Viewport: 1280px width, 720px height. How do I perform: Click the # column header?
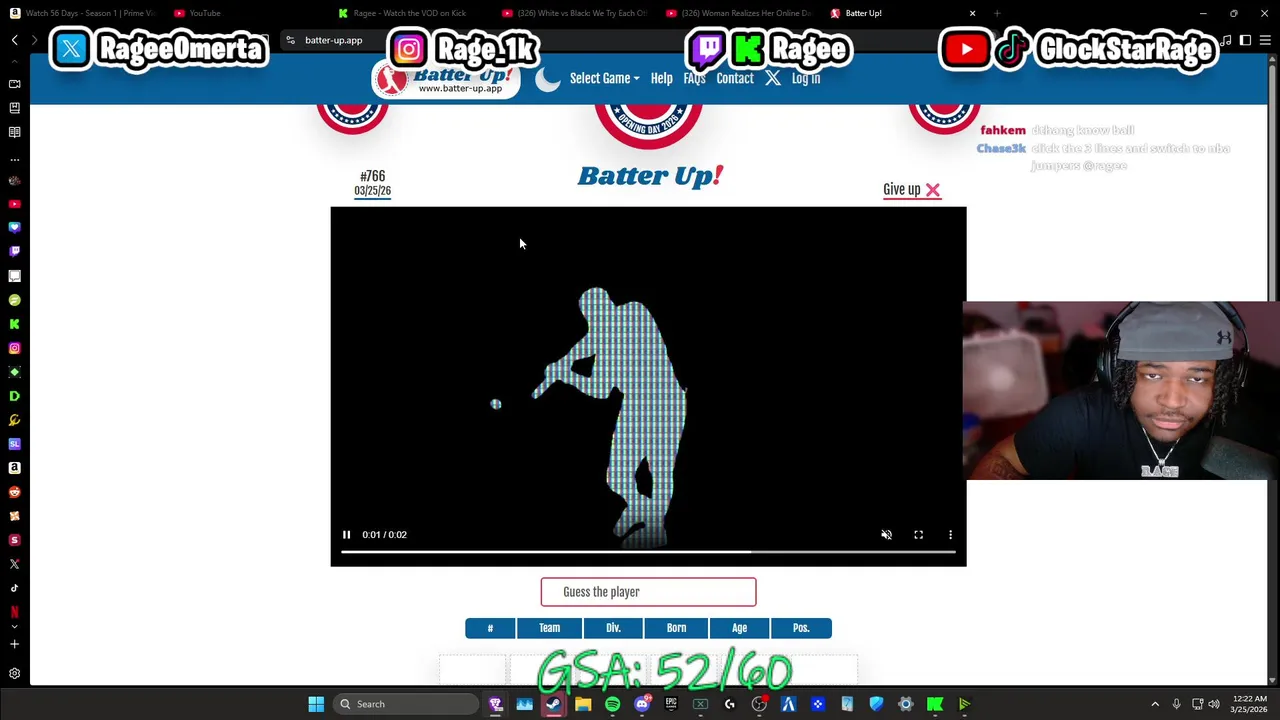point(490,628)
